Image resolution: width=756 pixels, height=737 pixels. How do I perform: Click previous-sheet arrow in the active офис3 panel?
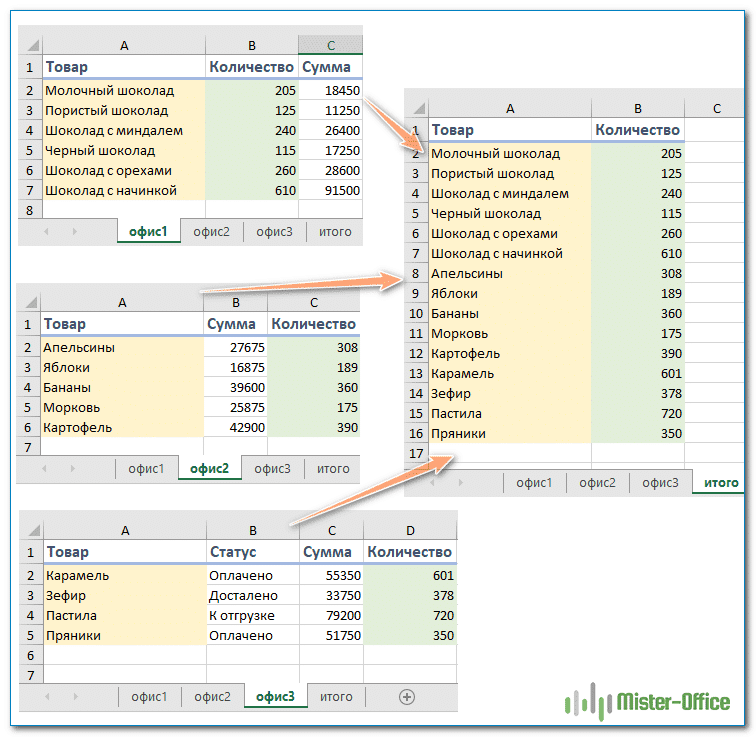pos(47,697)
